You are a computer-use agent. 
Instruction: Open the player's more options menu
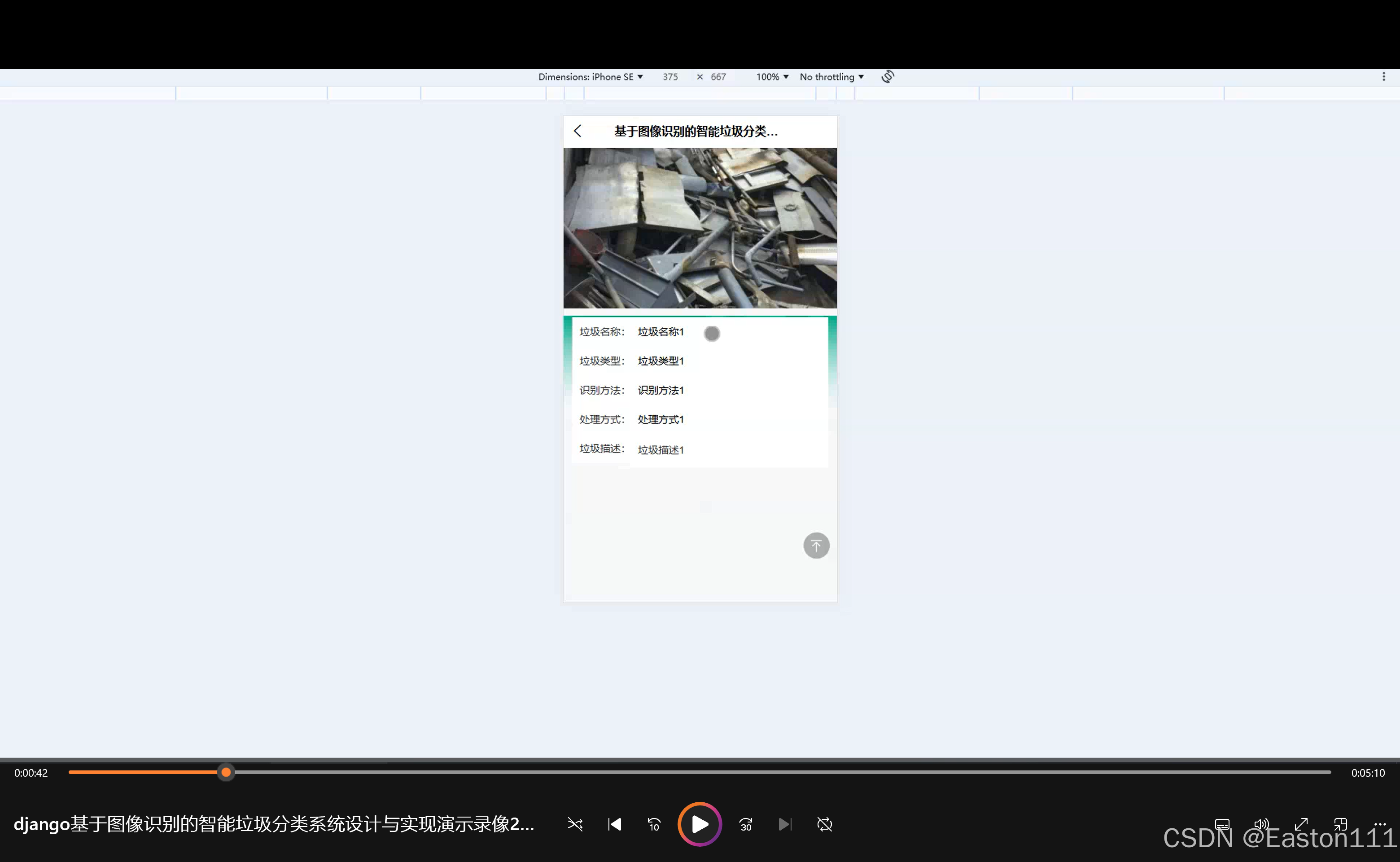pyautogui.click(x=1380, y=824)
